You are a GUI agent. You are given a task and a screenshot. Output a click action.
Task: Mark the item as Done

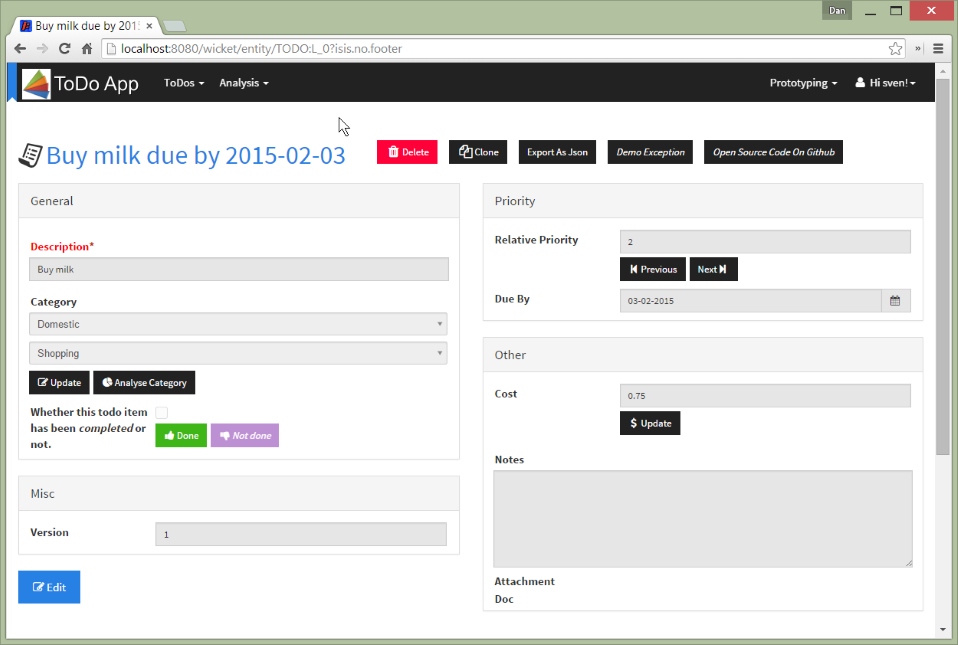pyautogui.click(x=181, y=435)
